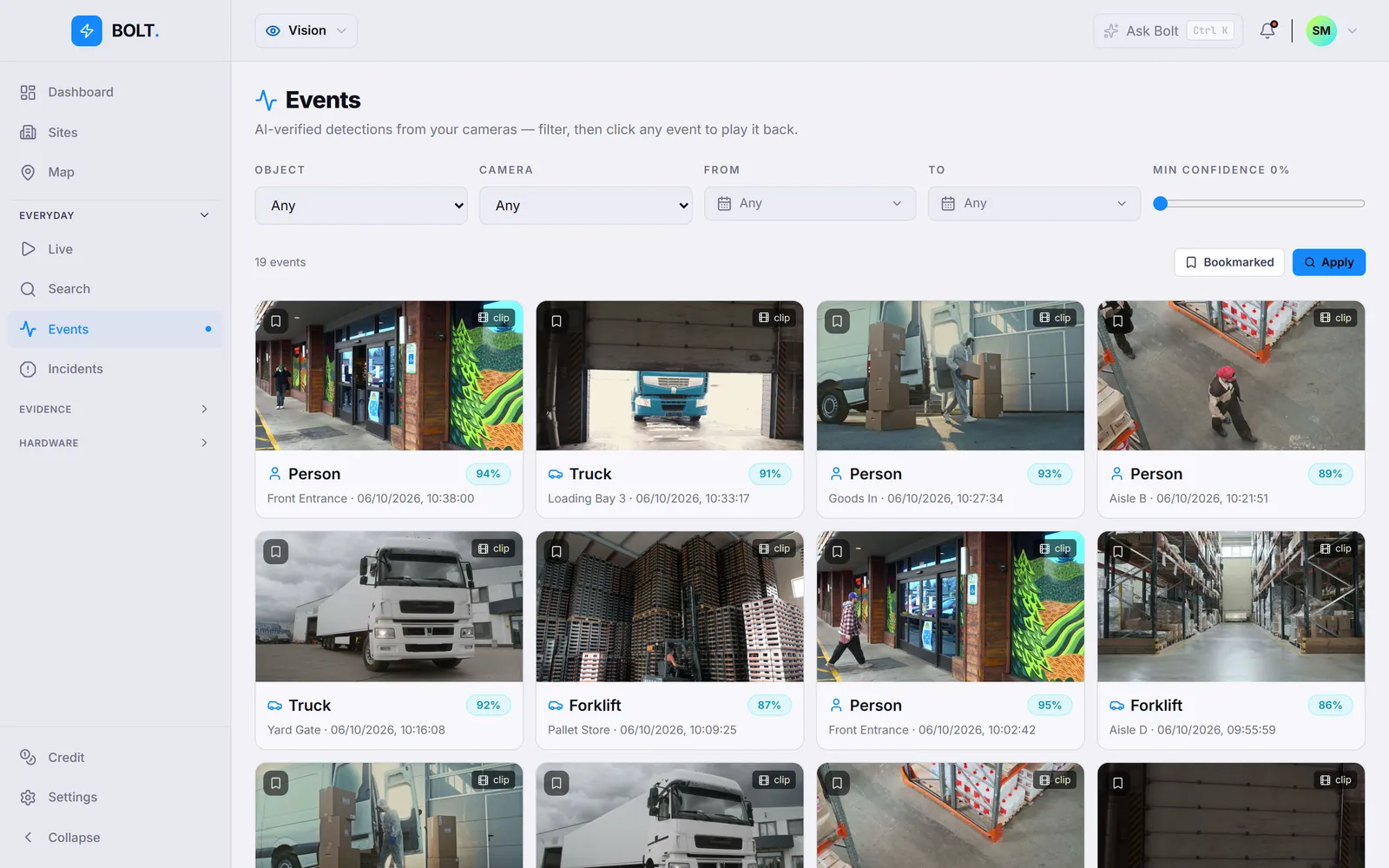The image size is (1389, 868).
Task: Open Ask Bolt assistant
Action: coord(1168,30)
